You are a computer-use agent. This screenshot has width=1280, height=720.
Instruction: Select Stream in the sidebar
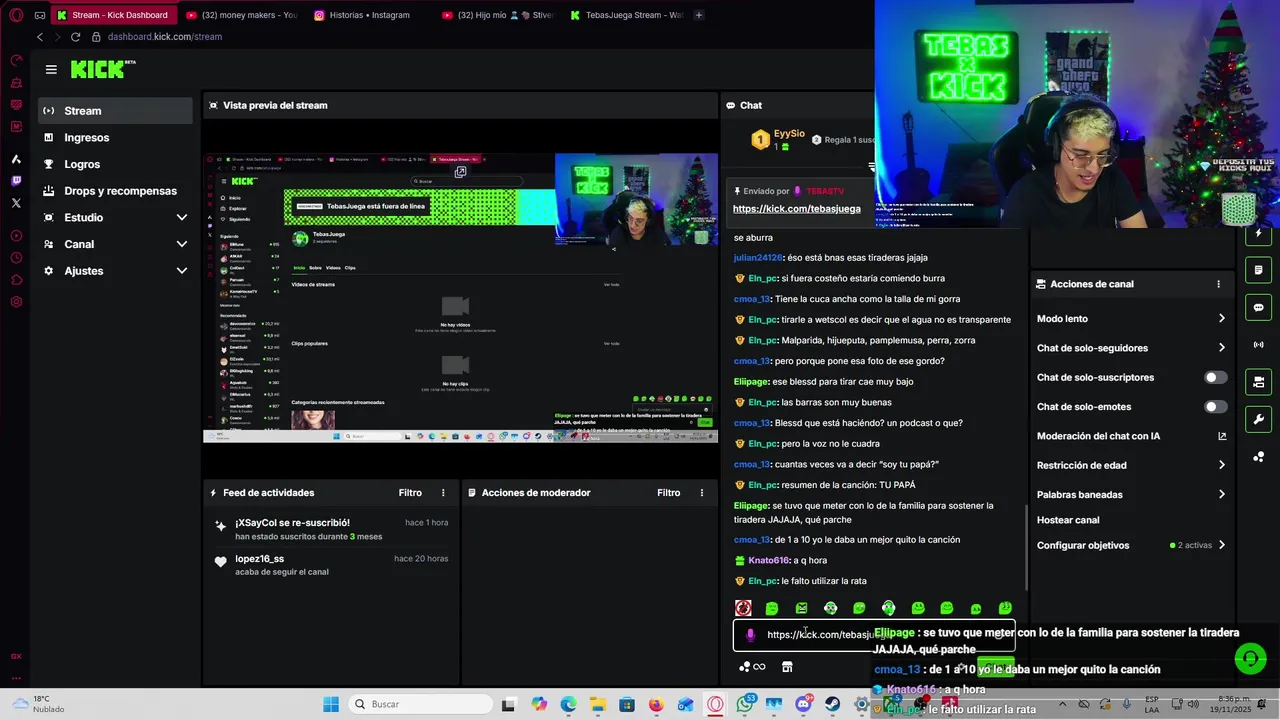click(116, 111)
